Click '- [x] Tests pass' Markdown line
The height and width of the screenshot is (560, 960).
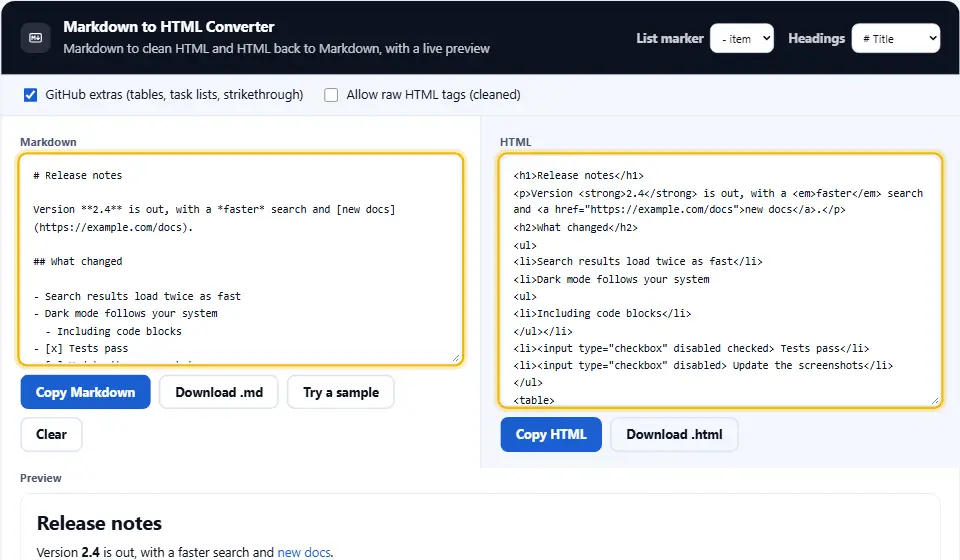pos(81,348)
